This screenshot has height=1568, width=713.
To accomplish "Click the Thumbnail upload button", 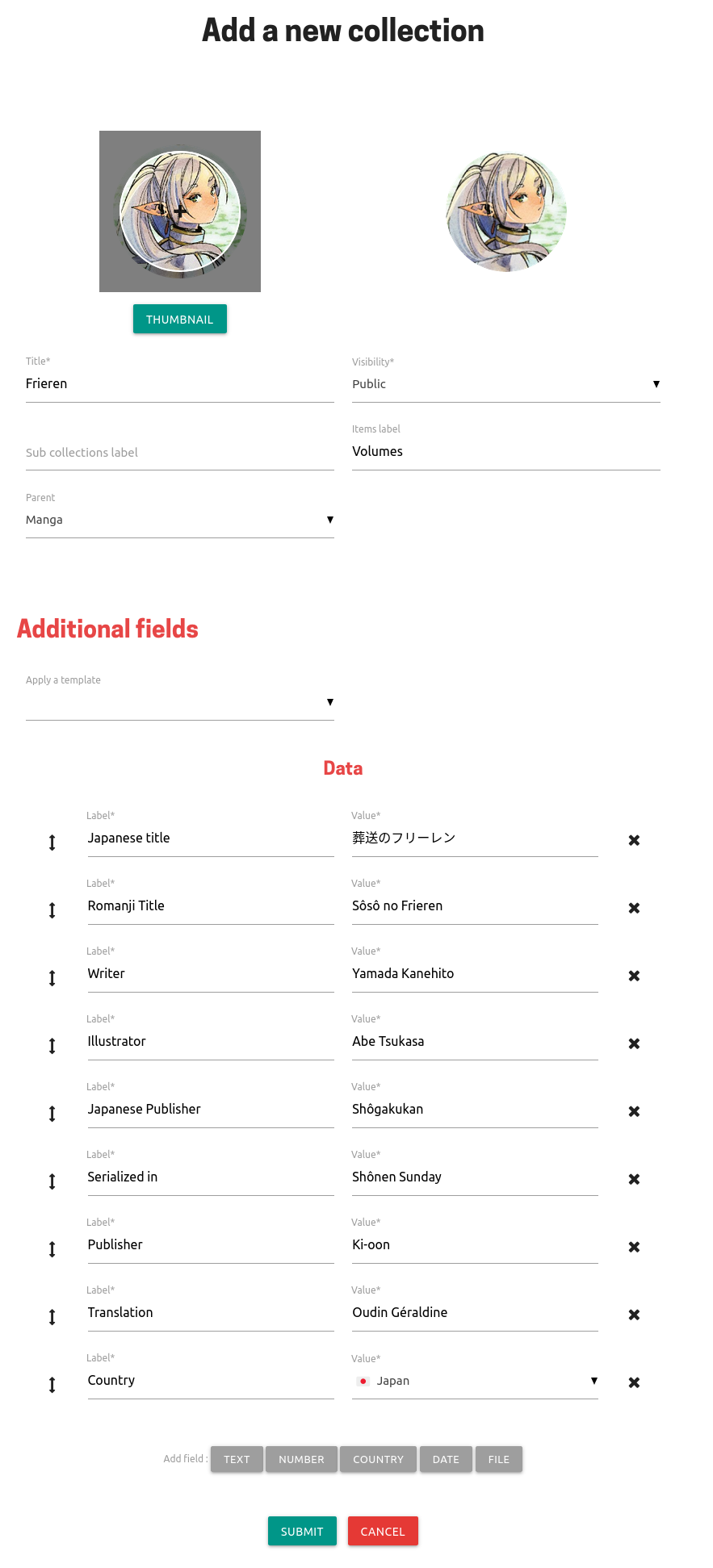I will (x=180, y=319).
